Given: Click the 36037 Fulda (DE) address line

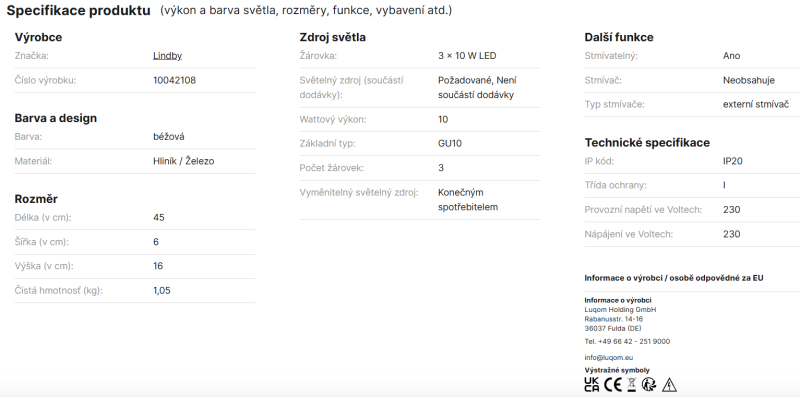Looking at the screenshot, I should 613,328.
